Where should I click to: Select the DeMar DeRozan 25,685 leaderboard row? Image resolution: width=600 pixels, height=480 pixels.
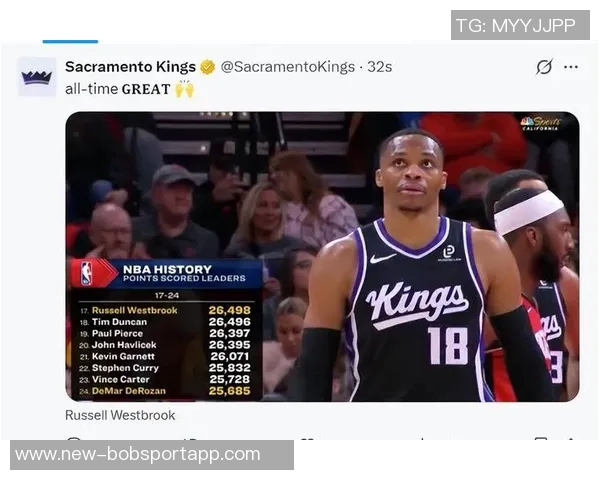165,391
